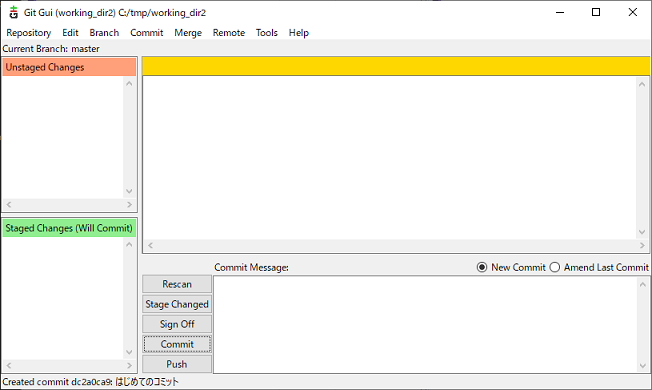This screenshot has width=652, height=390.
Task: Click right arrow of diff pane horizontal scrollbar
Action: [642, 245]
